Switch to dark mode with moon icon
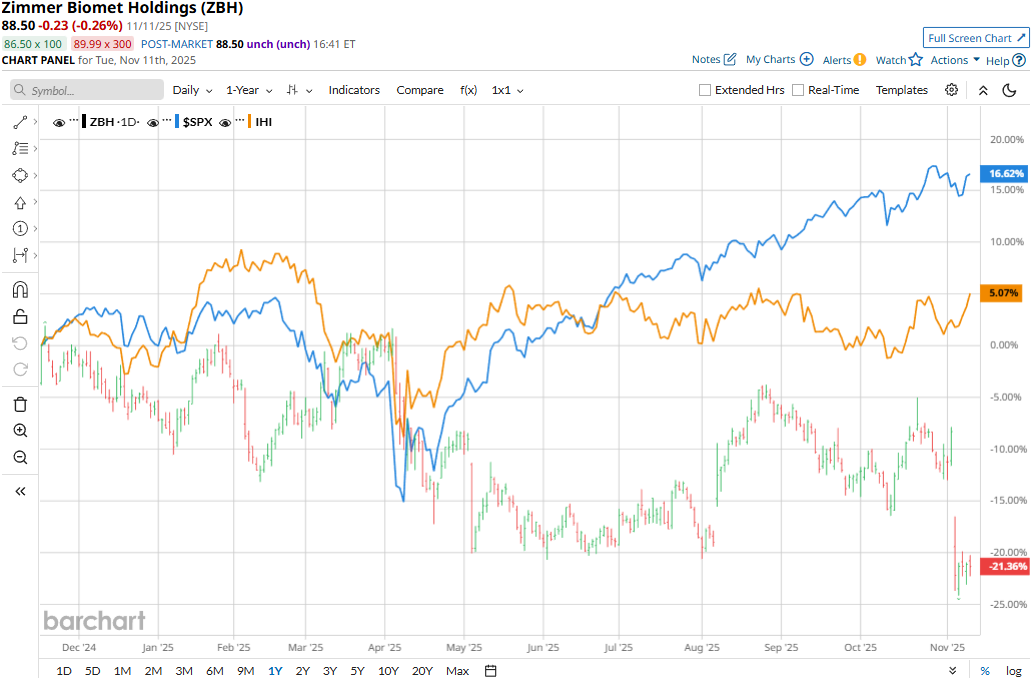The width and height of the screenshot is (1032, 678). click(1010, 90)
